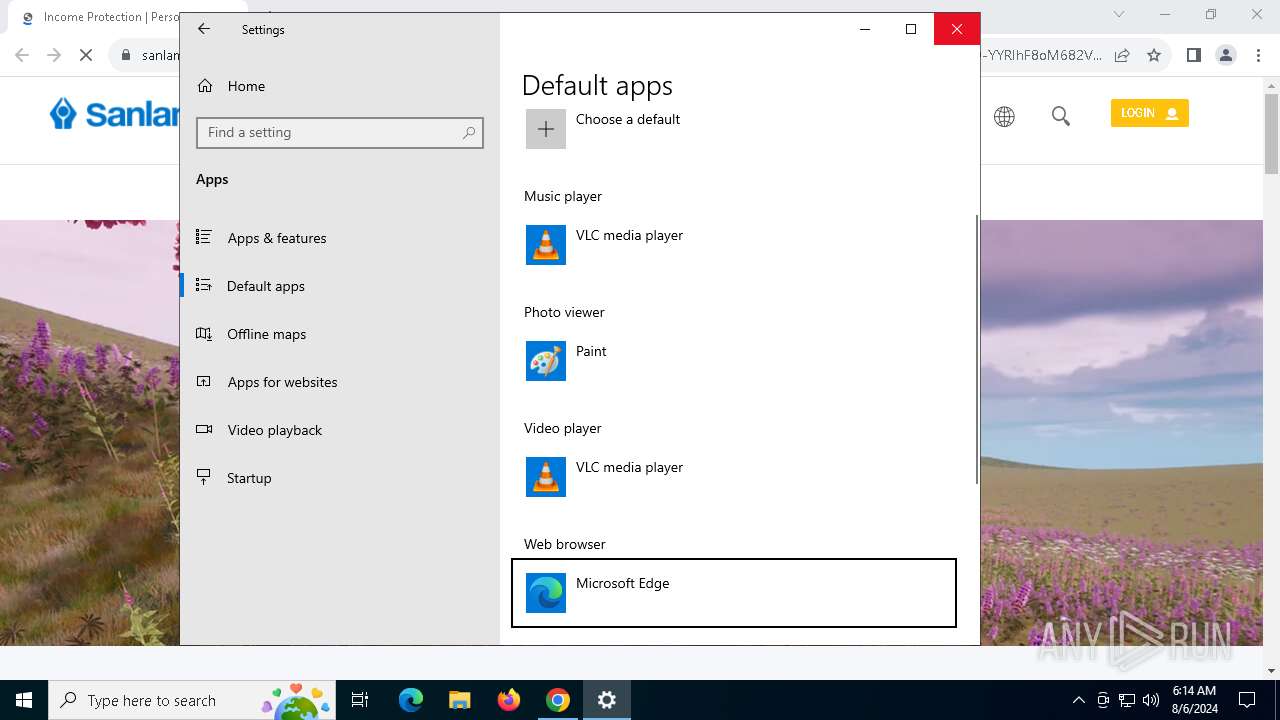Click the Startup monitor icon

point(204,477)
